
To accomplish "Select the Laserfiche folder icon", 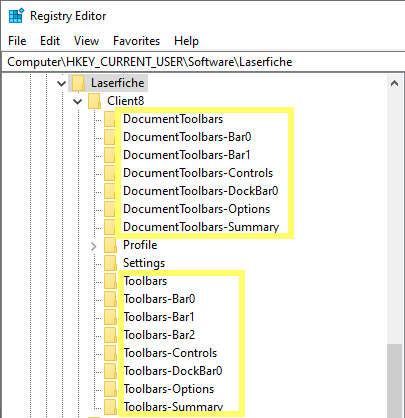I will [79, 83].
